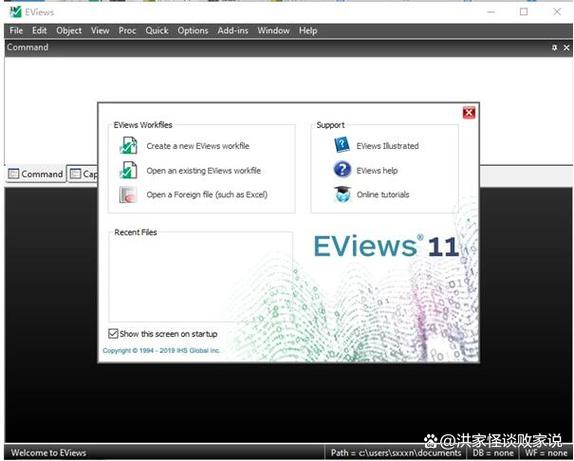Viewport: 574px width, 461px height.
Task: Open the View menu
Action: coord(100,31)
